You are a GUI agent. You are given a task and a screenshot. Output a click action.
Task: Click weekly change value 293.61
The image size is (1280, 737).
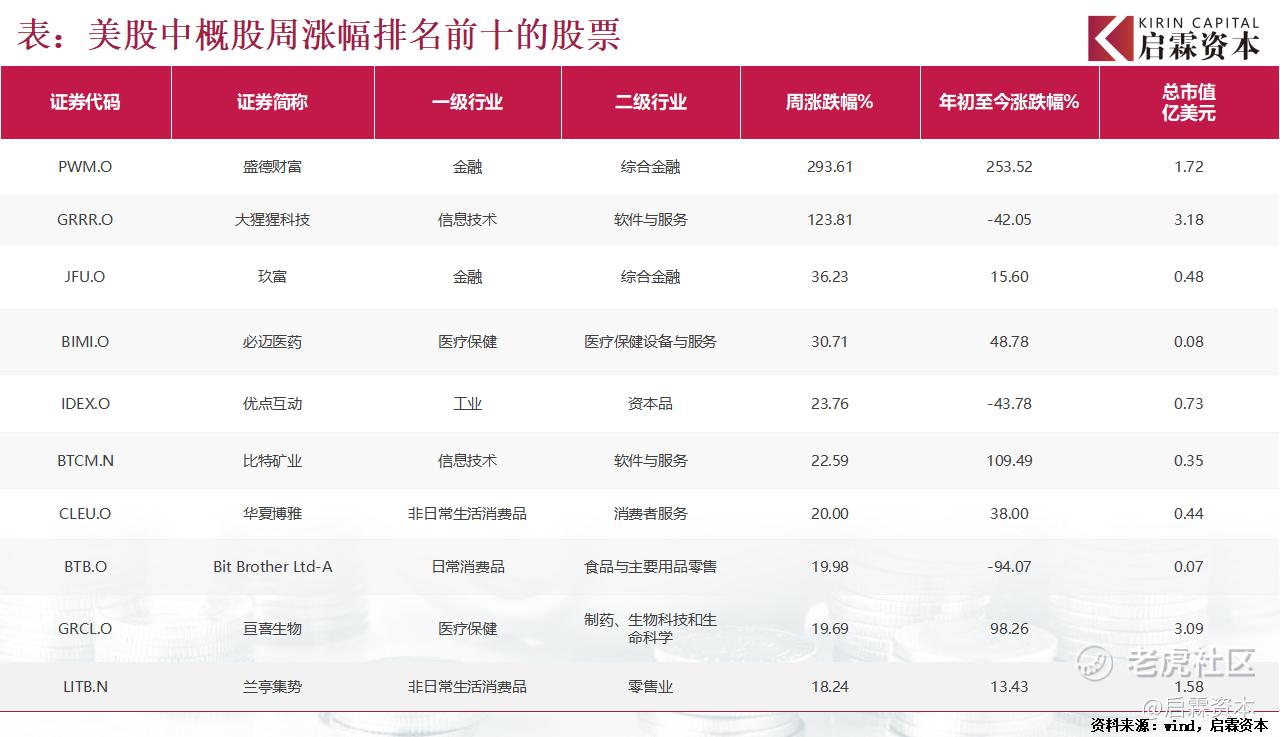(x=830, y=167)
